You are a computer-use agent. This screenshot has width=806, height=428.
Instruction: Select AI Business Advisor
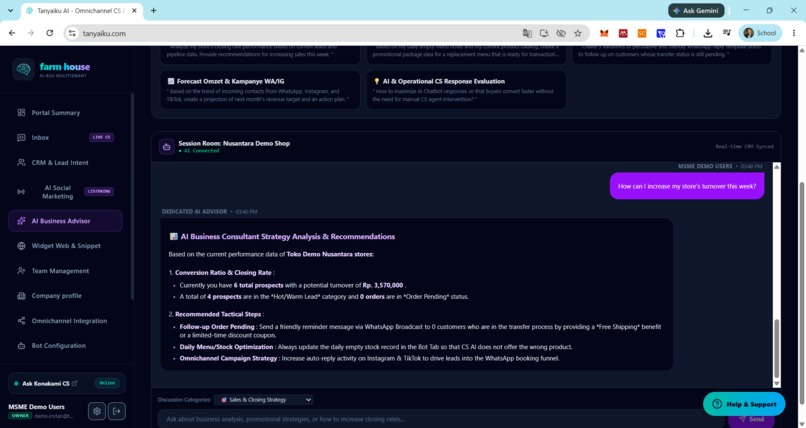65,221
